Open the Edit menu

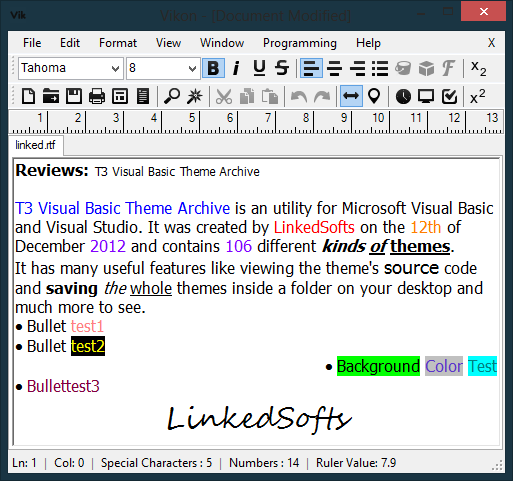pos(70,43)
